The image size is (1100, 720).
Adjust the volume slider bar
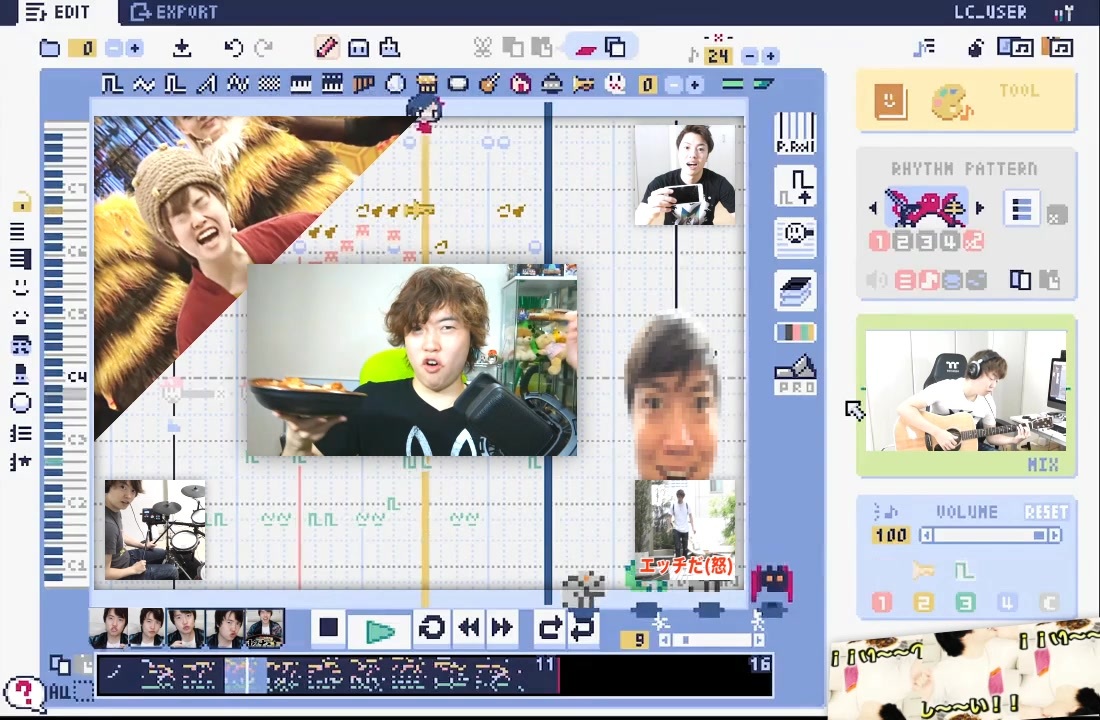pyautogui.click(x=991, y=535)
